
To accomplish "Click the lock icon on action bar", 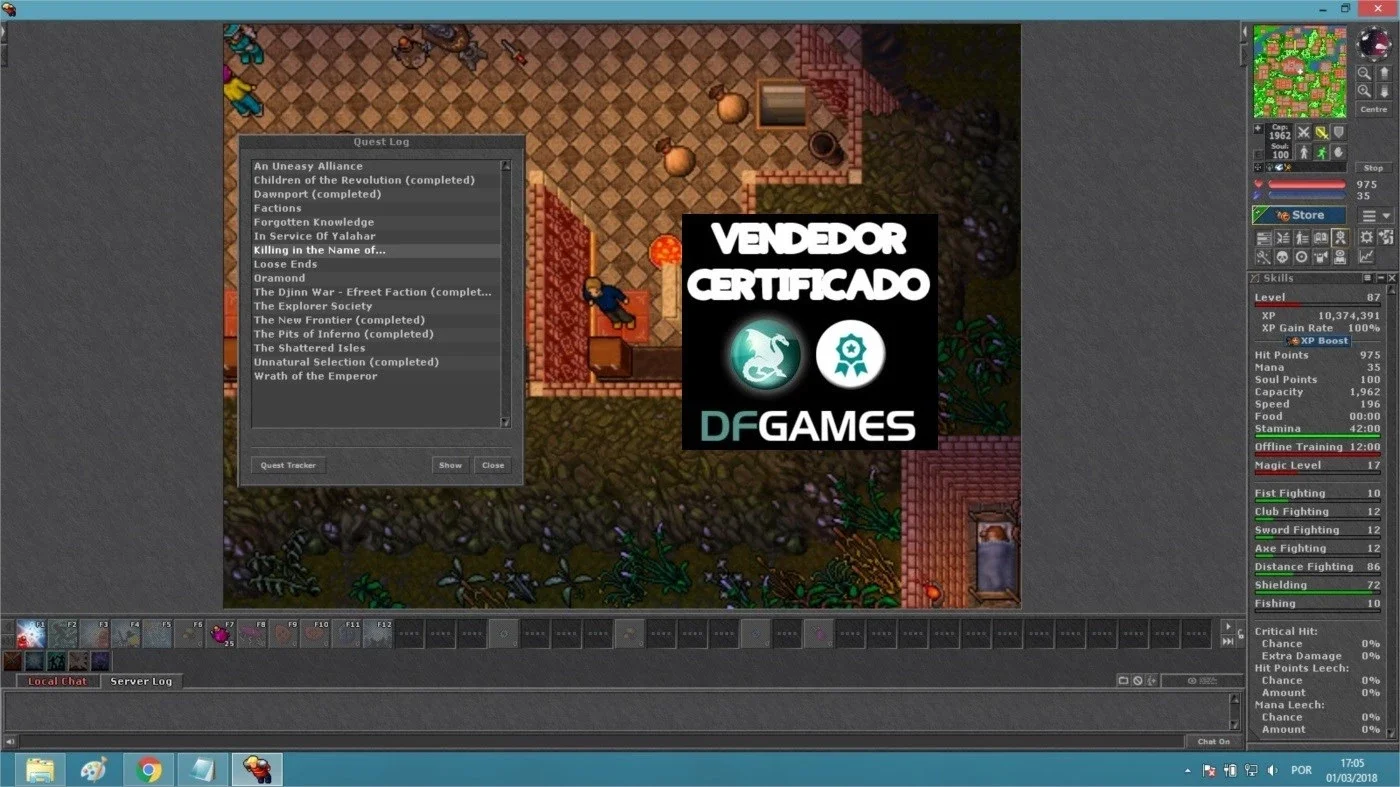I will 1241,634.
